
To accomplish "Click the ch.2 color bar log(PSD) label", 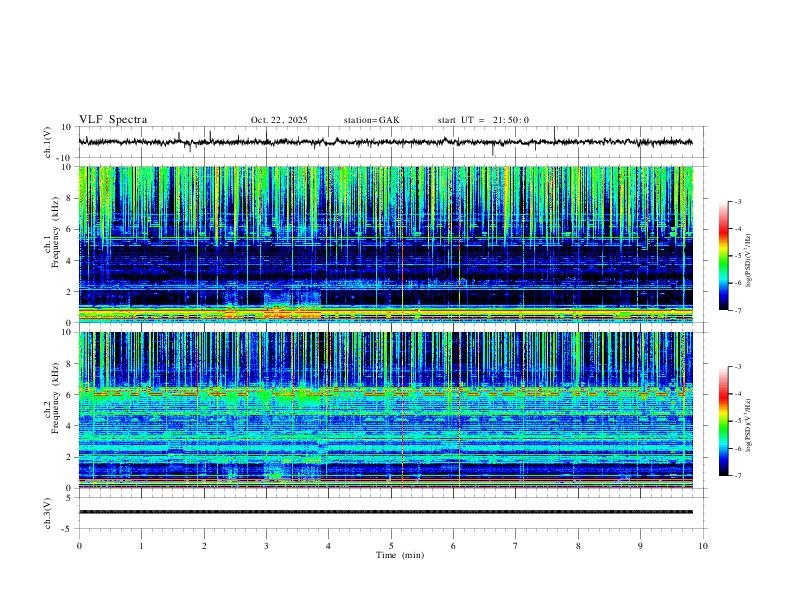I will pos(749,425).
